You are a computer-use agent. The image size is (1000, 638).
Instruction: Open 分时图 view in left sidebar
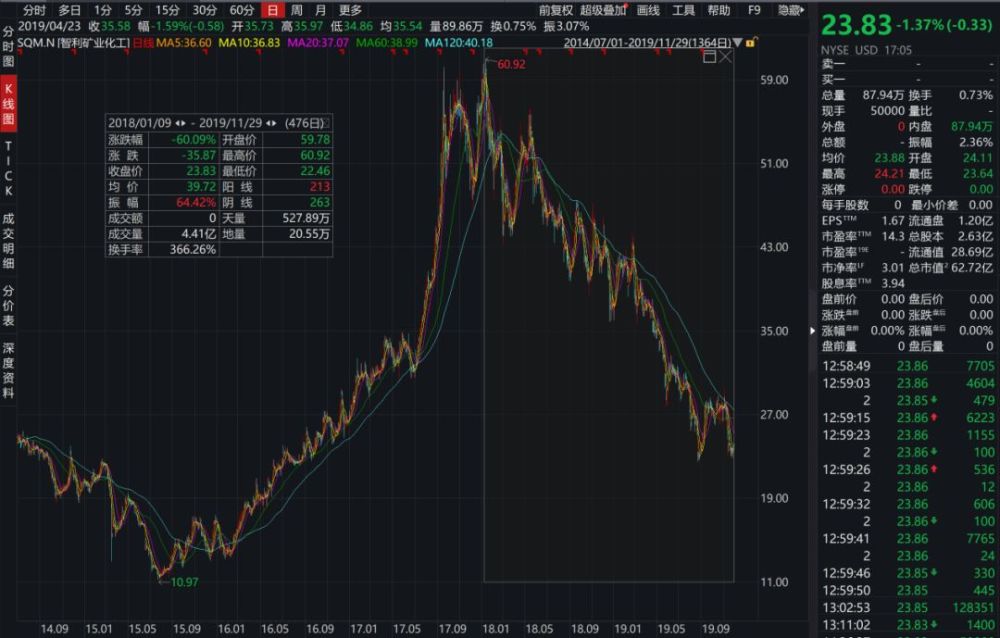coord(8,47)
